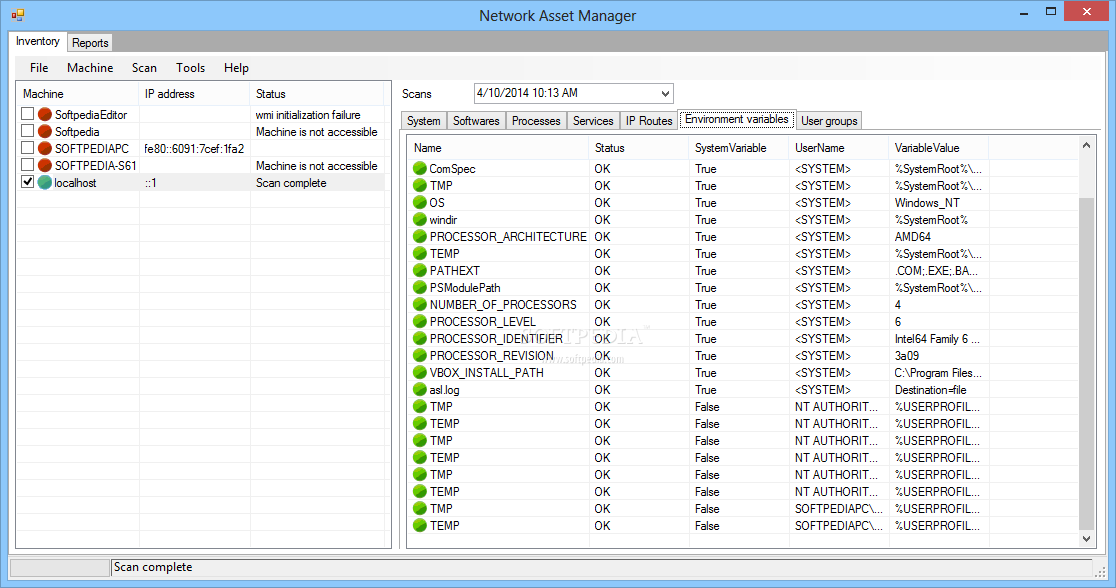Viewport: 1116px width, 588px height.
Task: Click the green icon beside PROCESSOR_ARCHITECTURE
Action: 419,236
